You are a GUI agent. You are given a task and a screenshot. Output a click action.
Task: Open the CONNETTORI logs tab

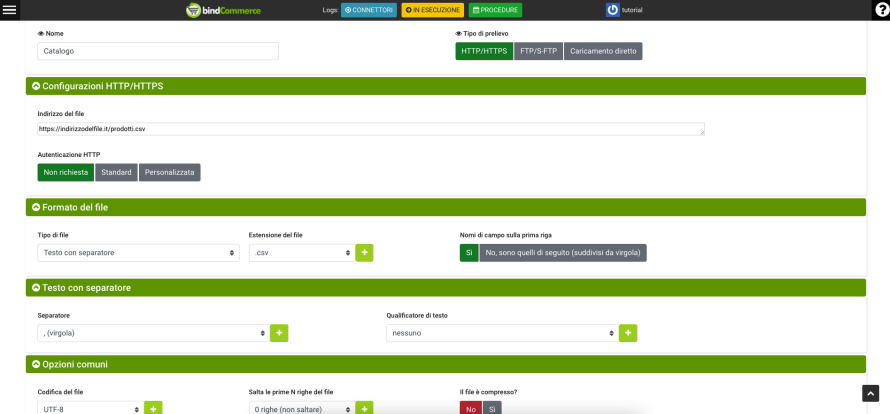pyautogui.click(x=369, y=10)
